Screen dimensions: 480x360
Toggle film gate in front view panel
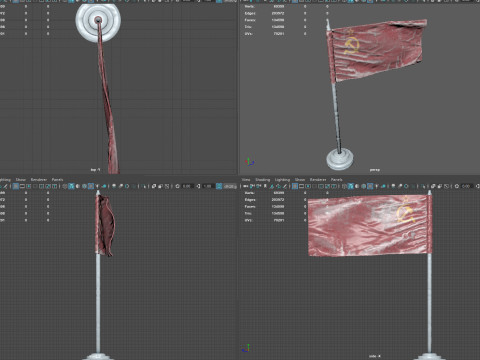point(22,186)
